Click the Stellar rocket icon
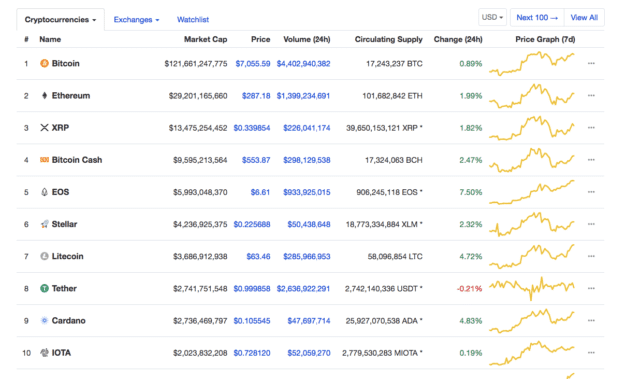The image size is (640, 379). 44,224
